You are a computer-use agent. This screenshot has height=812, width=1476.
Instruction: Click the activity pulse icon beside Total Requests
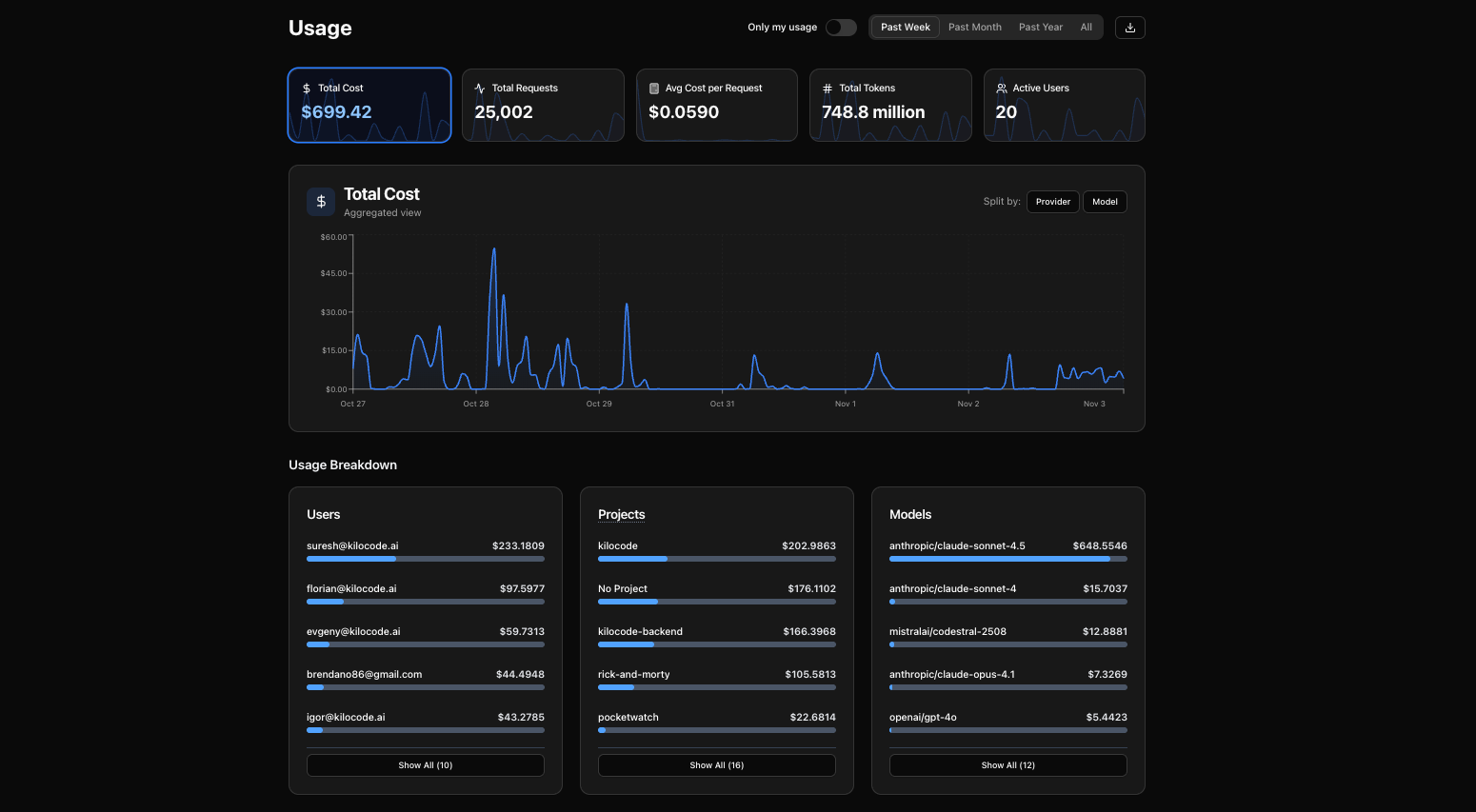tap(480, 89)
